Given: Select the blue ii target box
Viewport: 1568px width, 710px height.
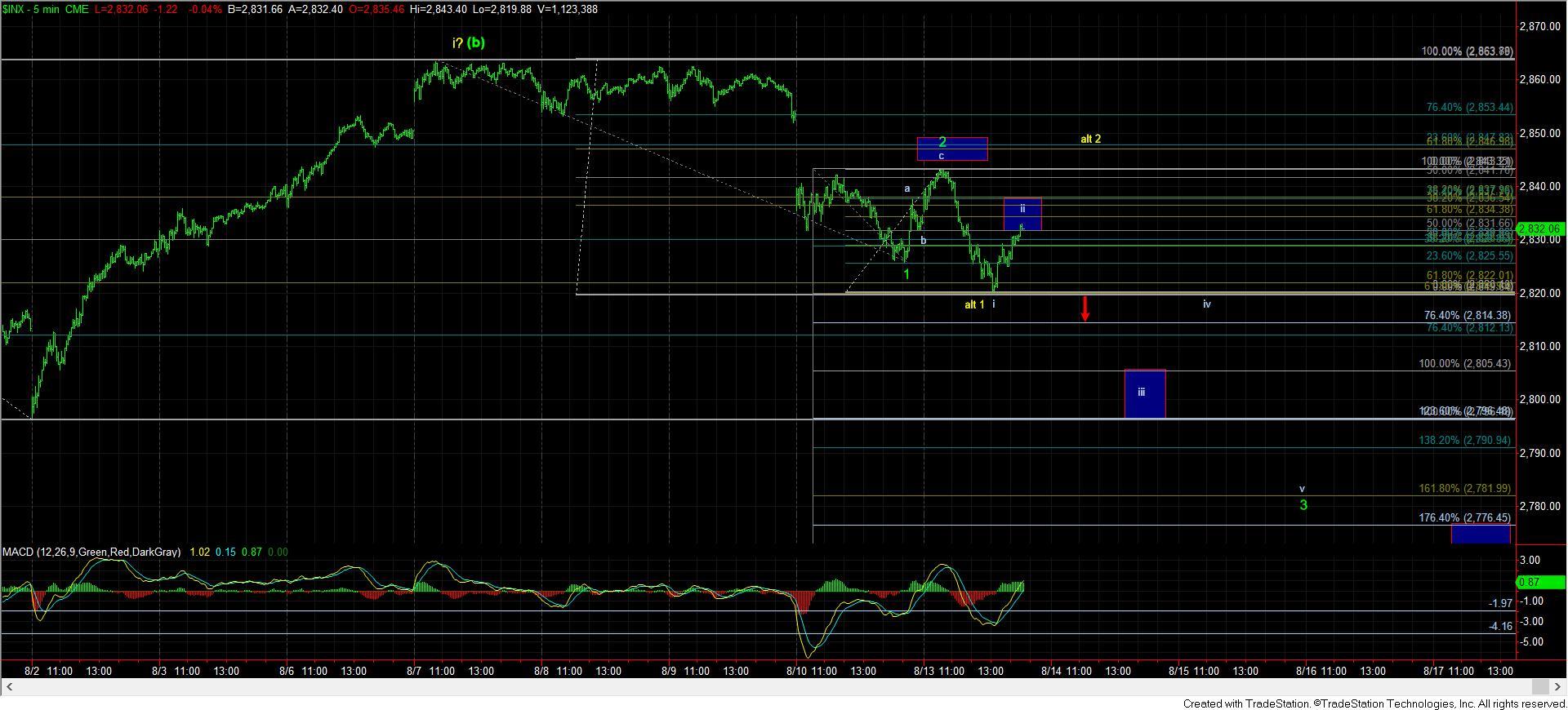Looking at the screenshot, I should (1022, 214).
